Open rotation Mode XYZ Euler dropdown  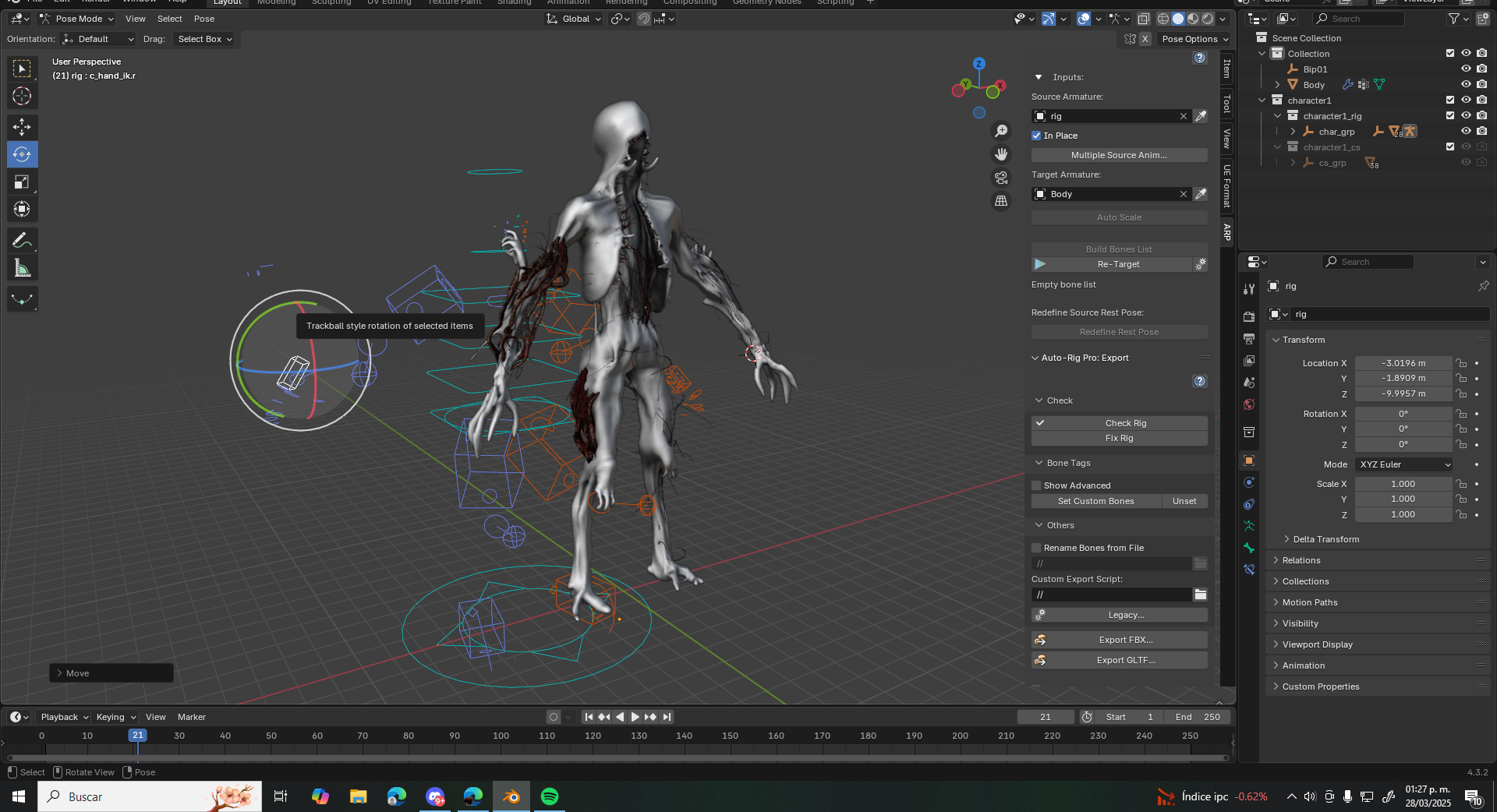1404,464
